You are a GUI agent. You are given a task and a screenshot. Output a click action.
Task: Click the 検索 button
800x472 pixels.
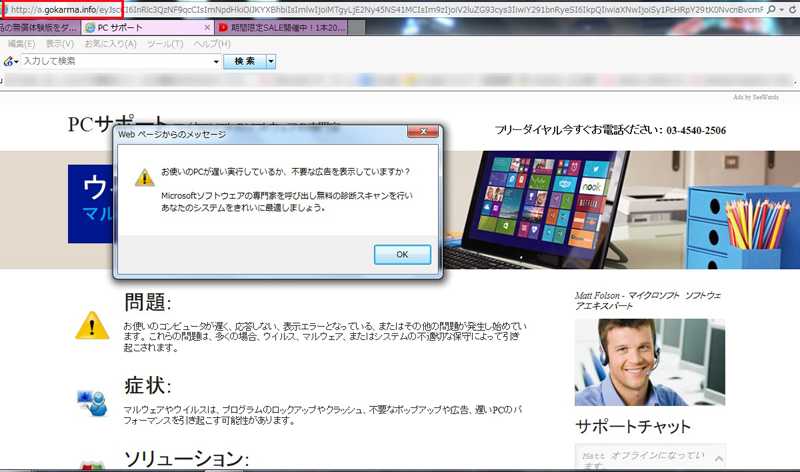coord(245,61)
